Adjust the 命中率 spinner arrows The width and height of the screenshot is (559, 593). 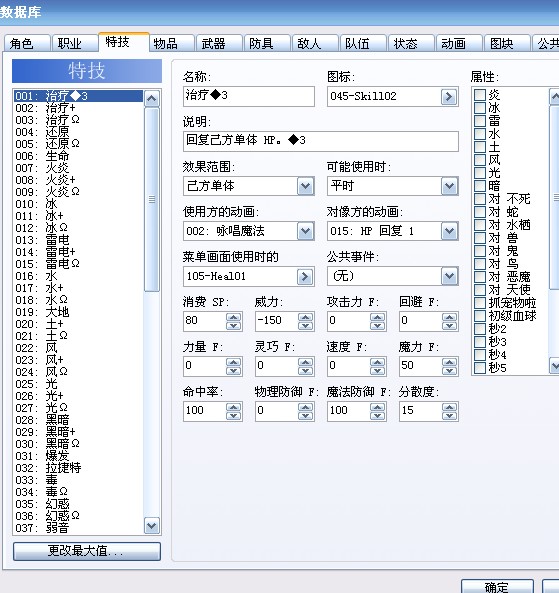point(234,411)
